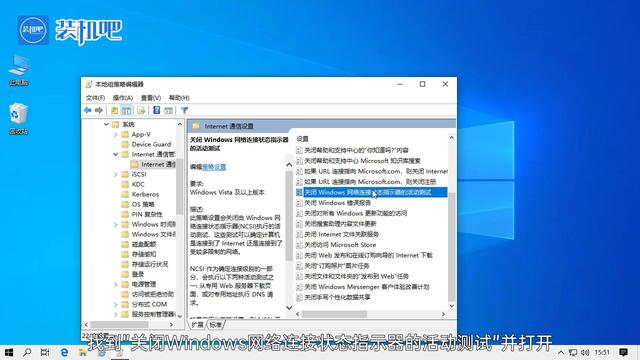
Task: Select the URL Microsoft.com 则关闭 Internet policy
Action: [x=372, y=171]
